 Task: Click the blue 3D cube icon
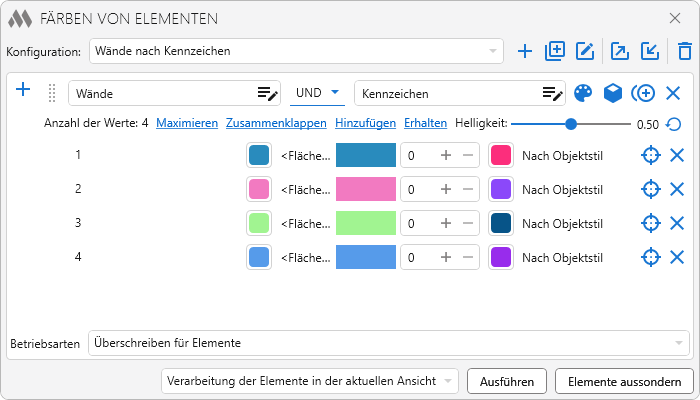[x=613, y=93]
